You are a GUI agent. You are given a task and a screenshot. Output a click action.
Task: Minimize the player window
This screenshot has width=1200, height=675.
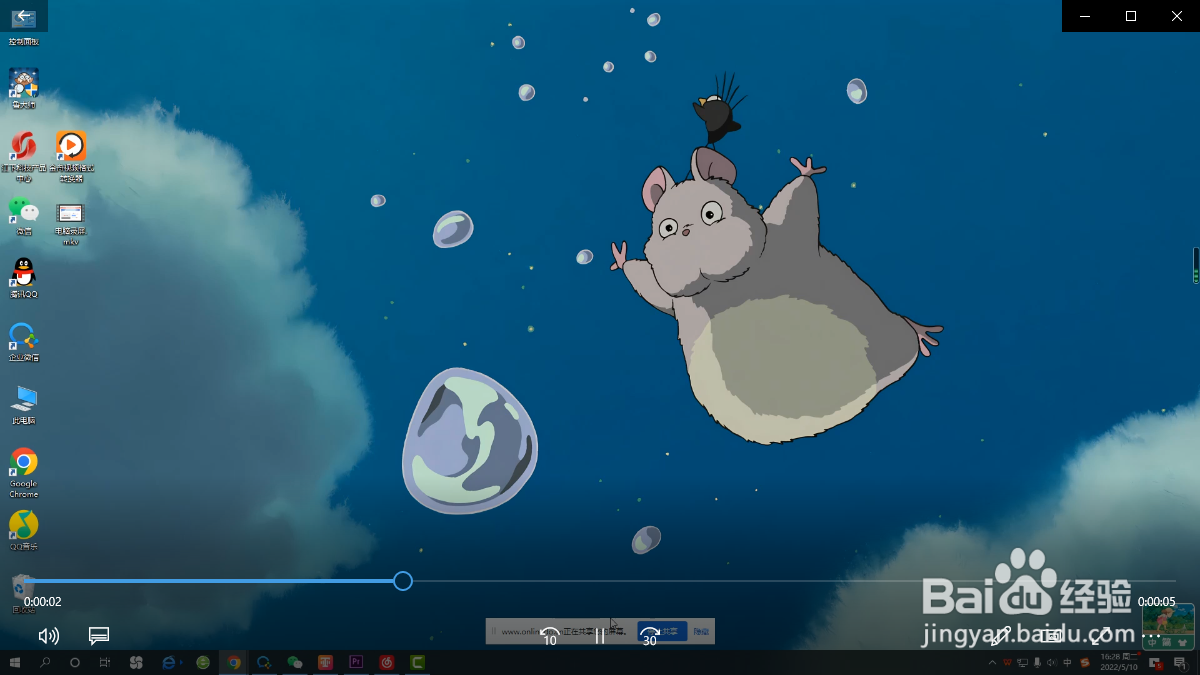[x=1085, y=16]
